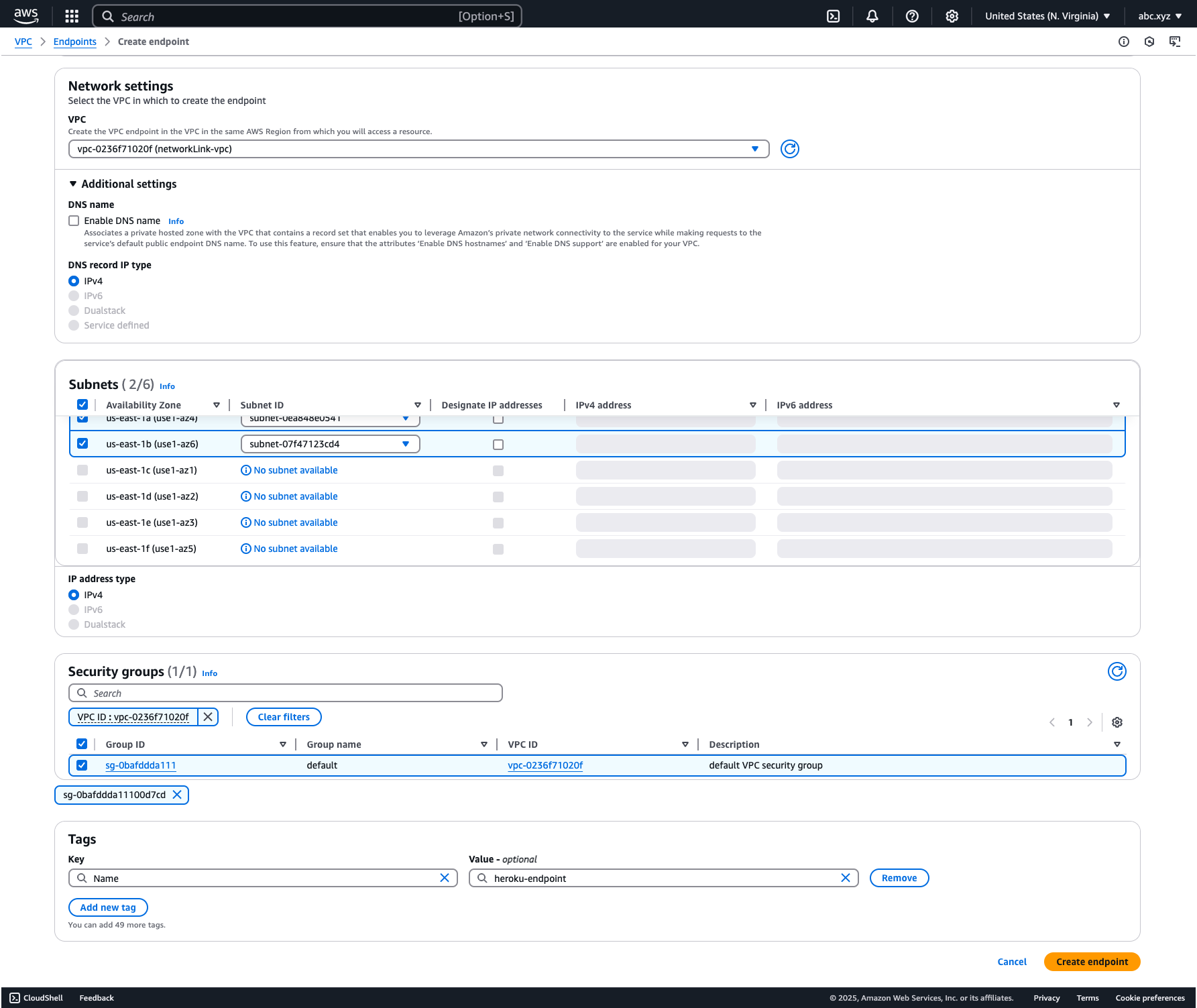Remove the sg-0bafddda11100d7cd selection chip
The height and width of the screenshot is (1008, 1197).
click(177, 795)
